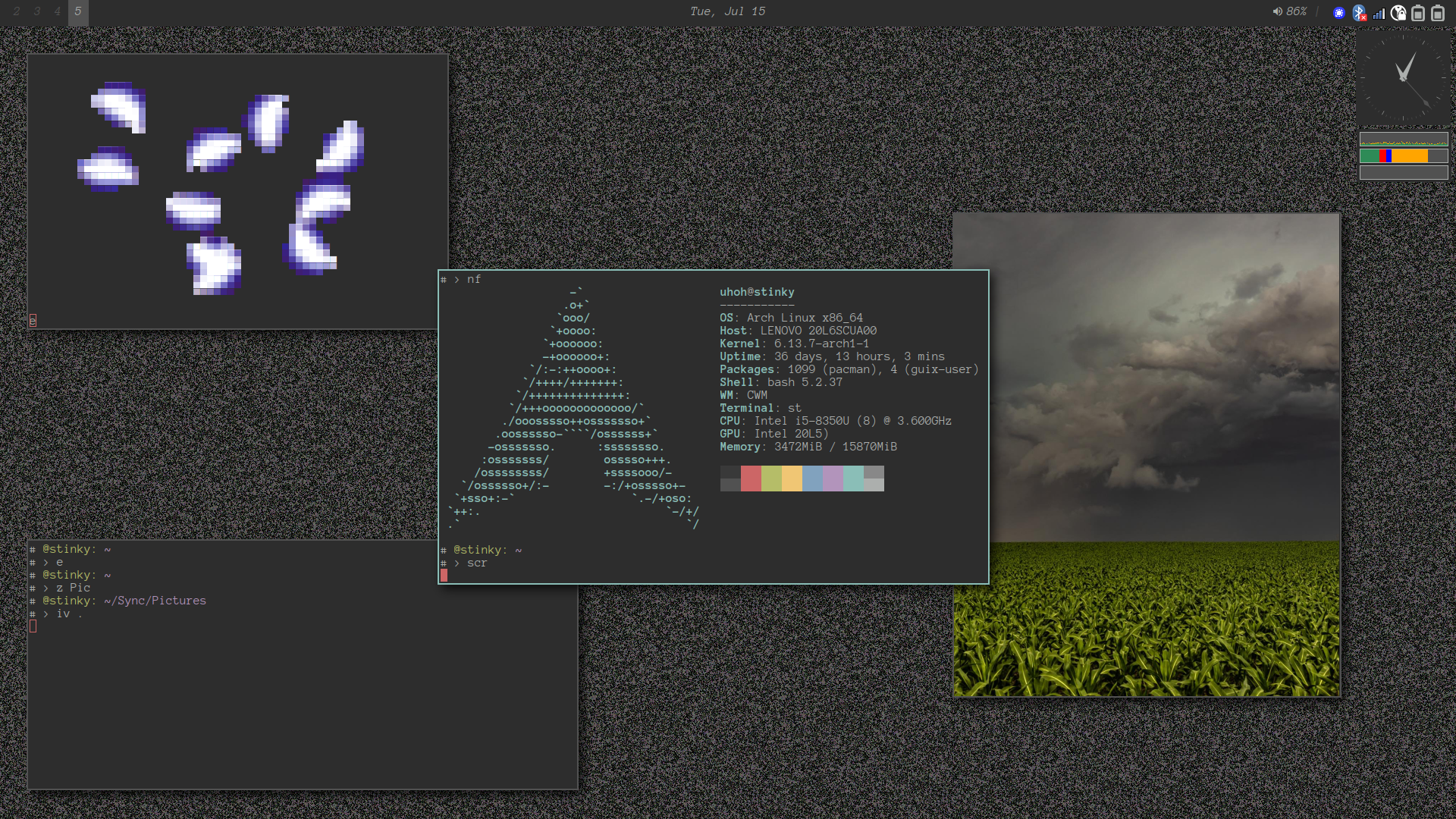Click the blue color swatch in neofetch palette
Viewport: 1456px width, 819px height.
[812, 479]
